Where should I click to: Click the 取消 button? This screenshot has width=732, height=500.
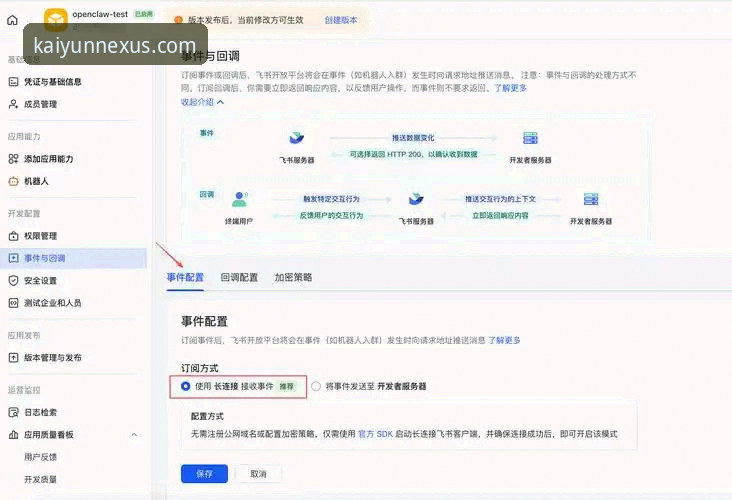[258, 474]
